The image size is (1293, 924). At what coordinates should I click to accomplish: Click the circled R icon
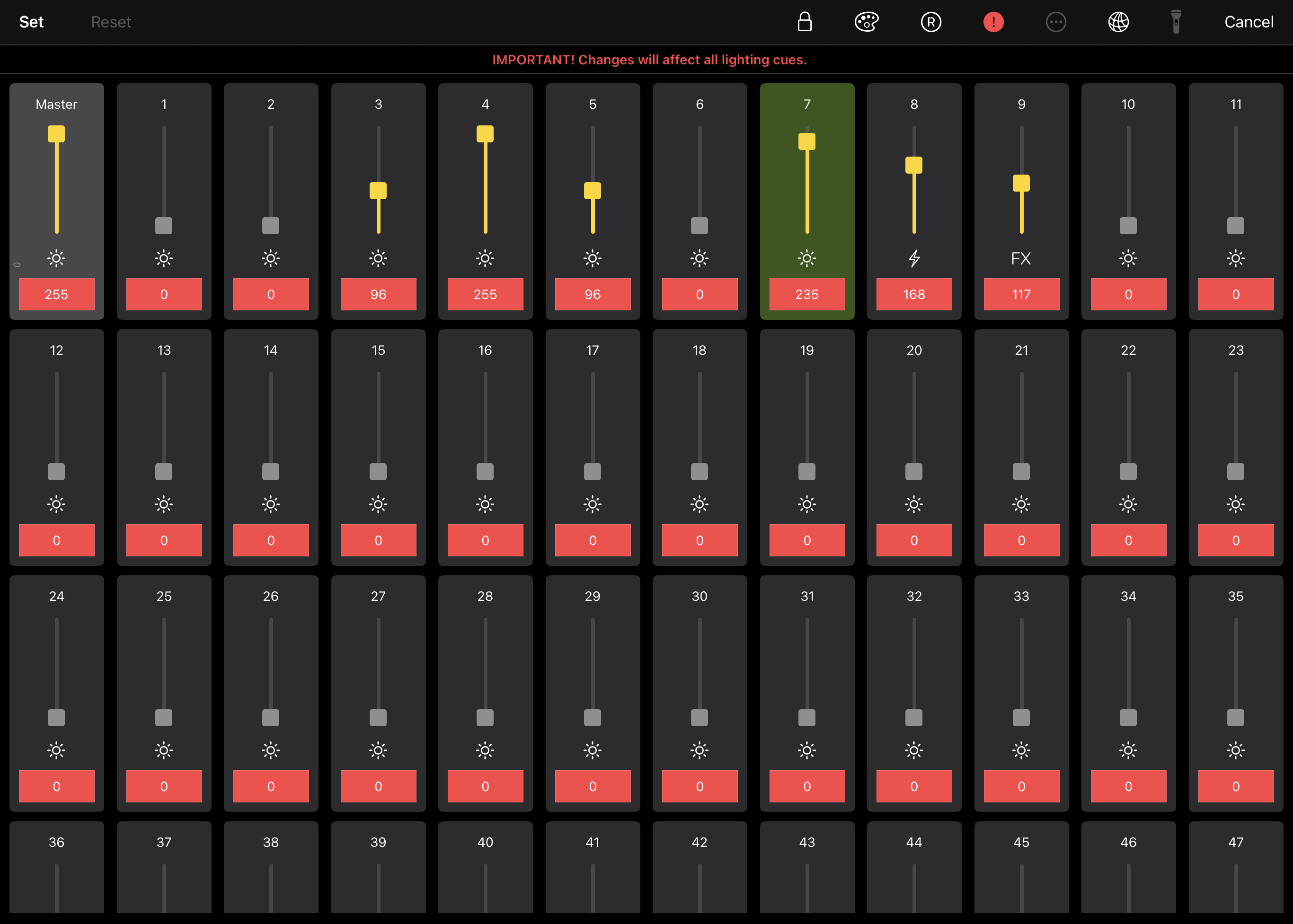click(x=930, y=22)
